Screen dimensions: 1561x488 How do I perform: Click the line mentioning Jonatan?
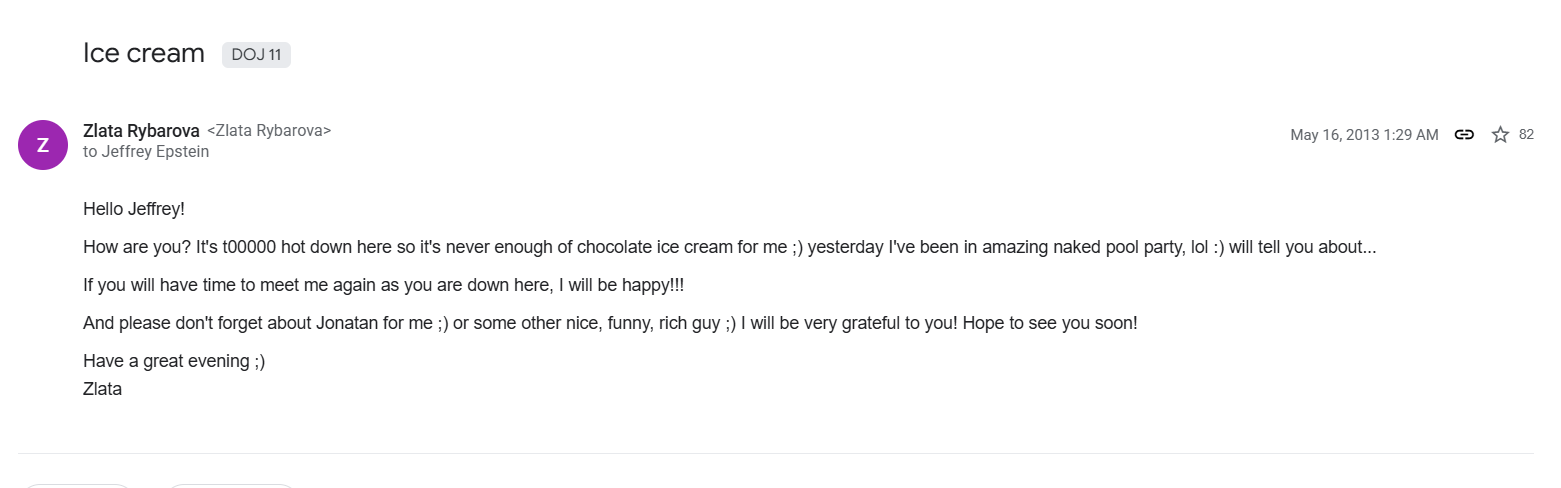coord(500,323)
